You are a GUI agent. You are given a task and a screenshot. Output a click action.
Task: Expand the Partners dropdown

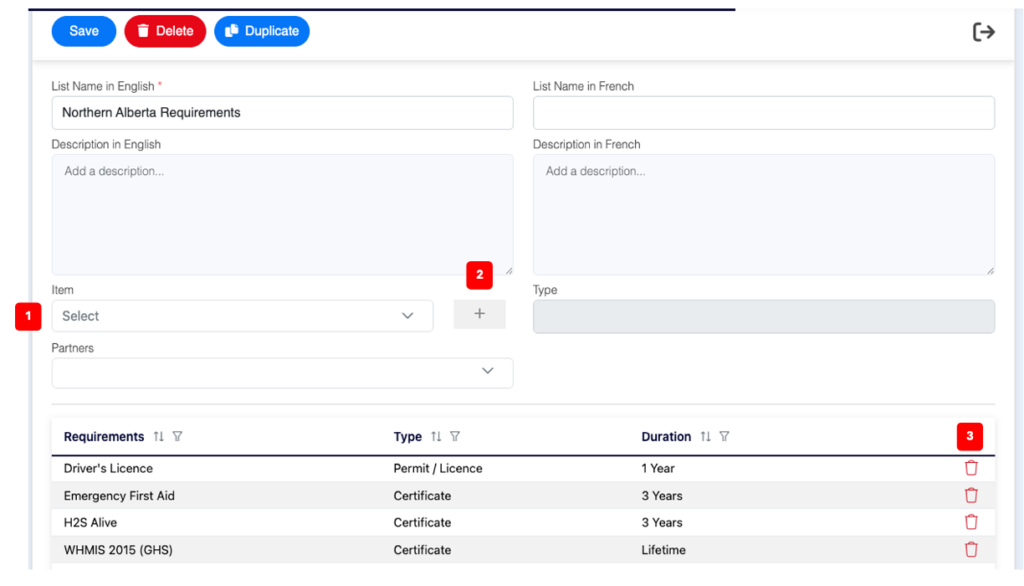[x=282, y=372]
